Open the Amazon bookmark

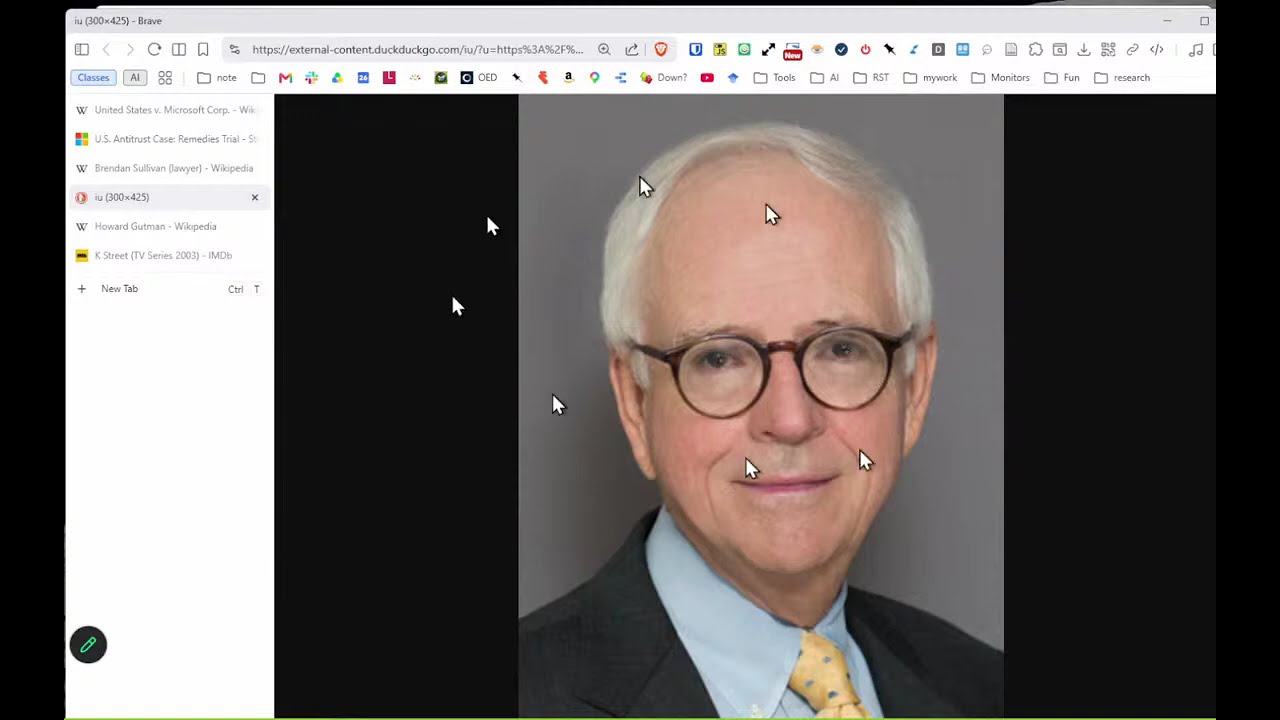[568, 77]
